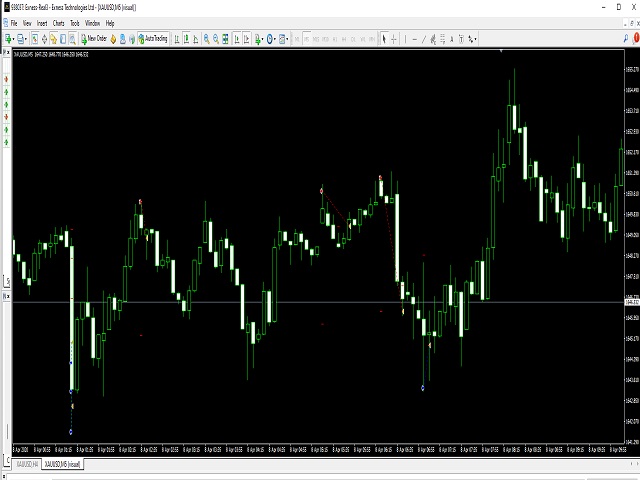Launch MetaEditor with the yellow diamond icon
This screenshot has height=480, width=640.
(113, 39)
